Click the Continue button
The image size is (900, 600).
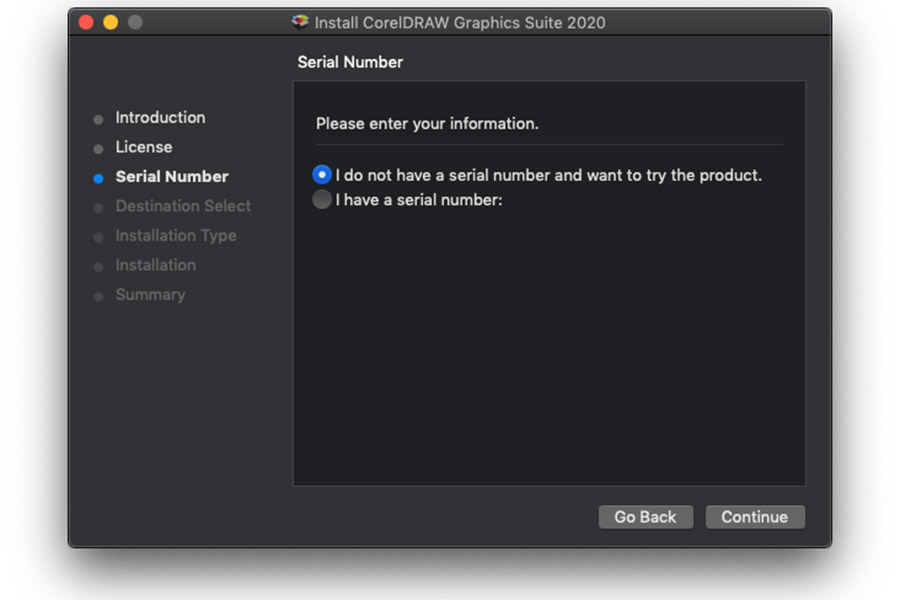click(x=755, y=517)
